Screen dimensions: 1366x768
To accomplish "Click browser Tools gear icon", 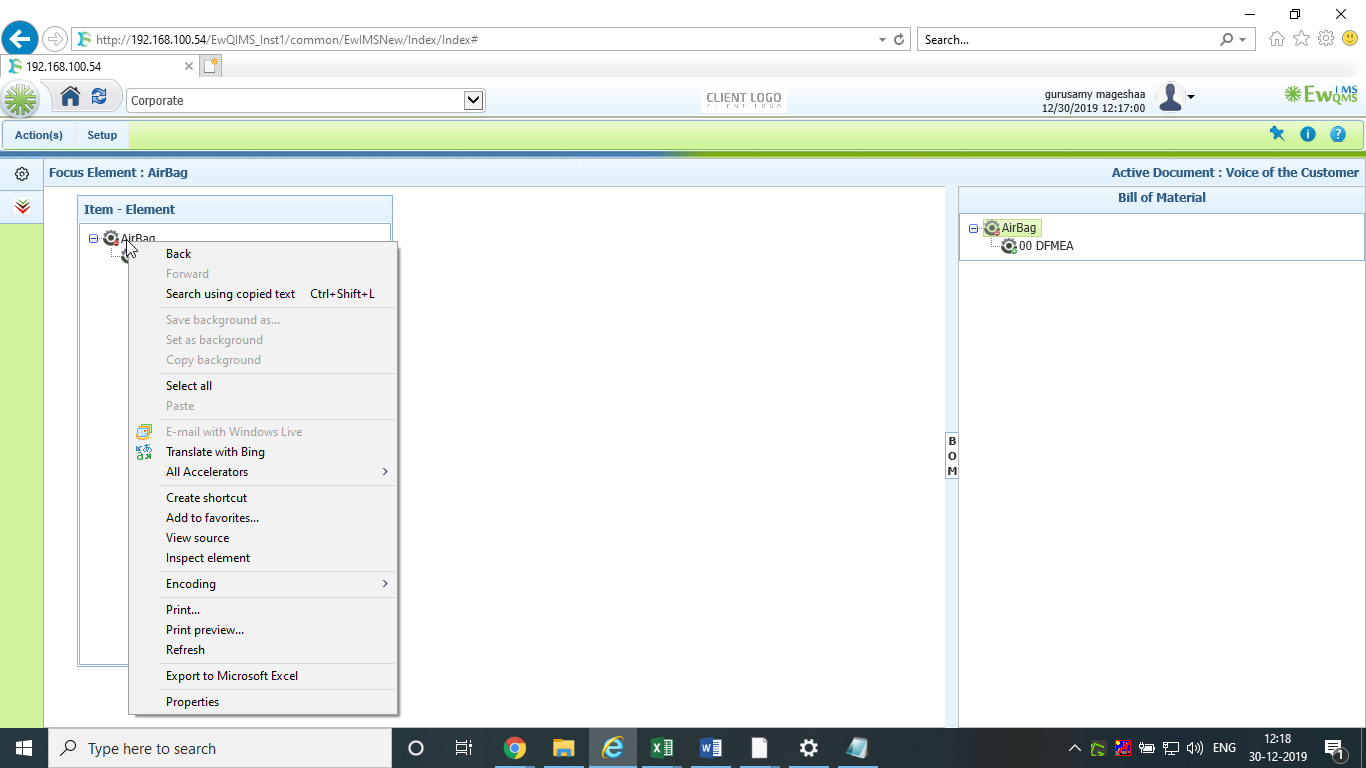I will (1326, 39).
